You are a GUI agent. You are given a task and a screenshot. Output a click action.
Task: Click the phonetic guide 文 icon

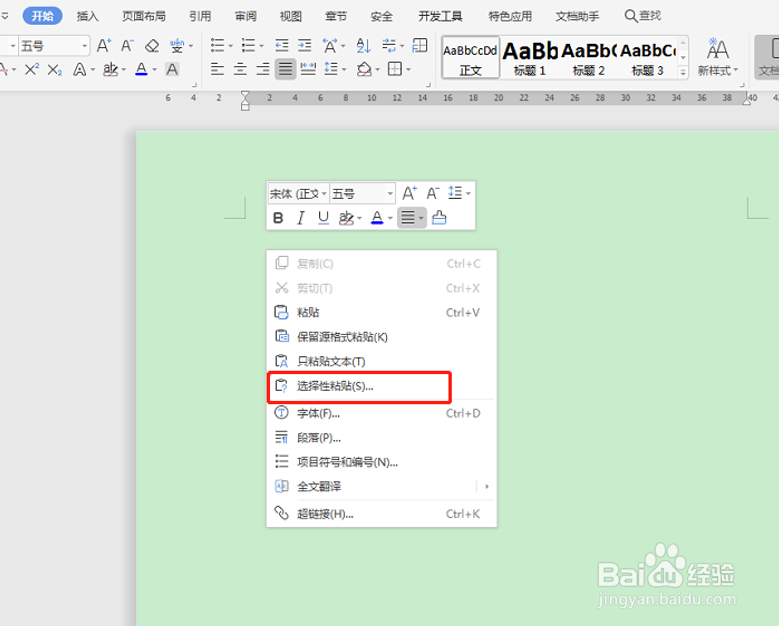pyautogui.click(x=177, y=46)
